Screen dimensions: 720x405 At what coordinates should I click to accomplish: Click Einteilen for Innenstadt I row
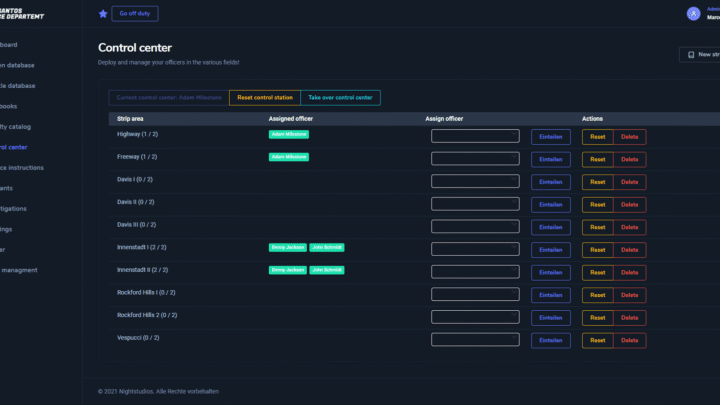click(551, 250)
